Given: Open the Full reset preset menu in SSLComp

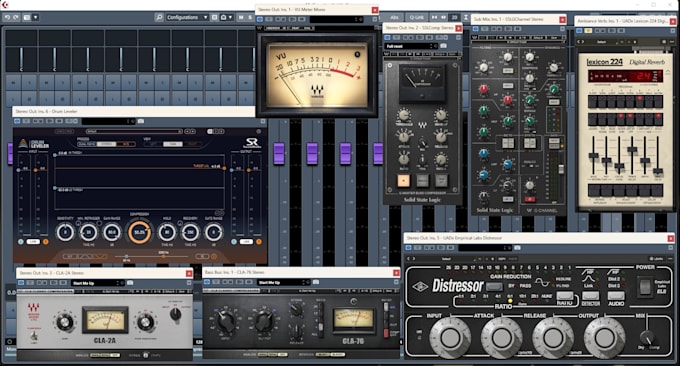Looking at the screenshot, I should click(x=411, y=46).
